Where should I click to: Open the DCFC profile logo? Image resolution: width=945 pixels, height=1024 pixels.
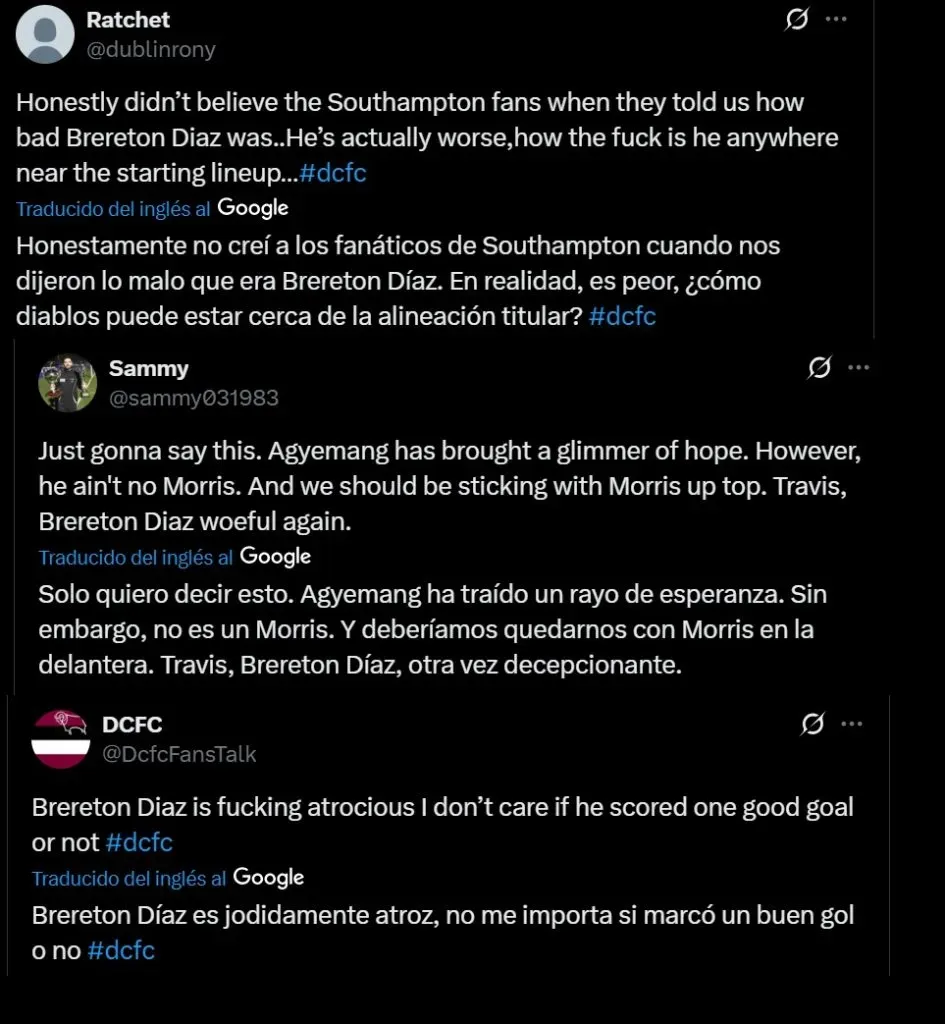pos(61,739)
